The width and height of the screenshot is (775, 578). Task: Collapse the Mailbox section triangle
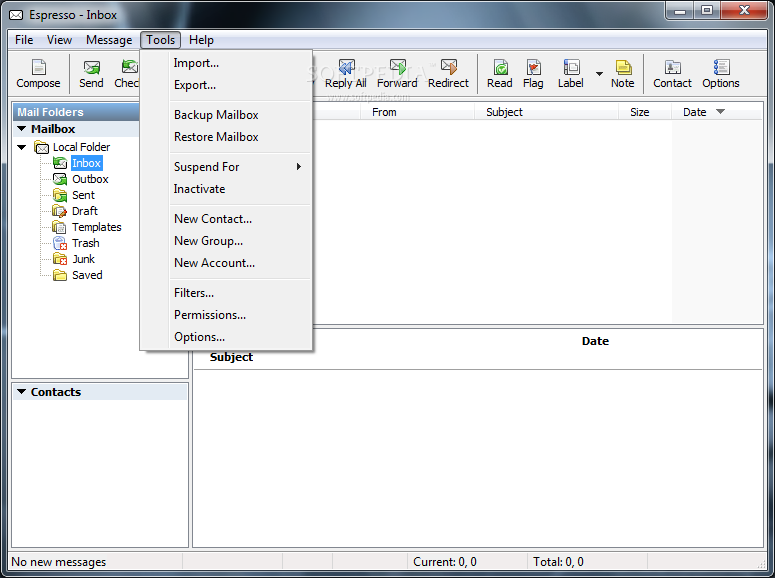coord(21,129)
